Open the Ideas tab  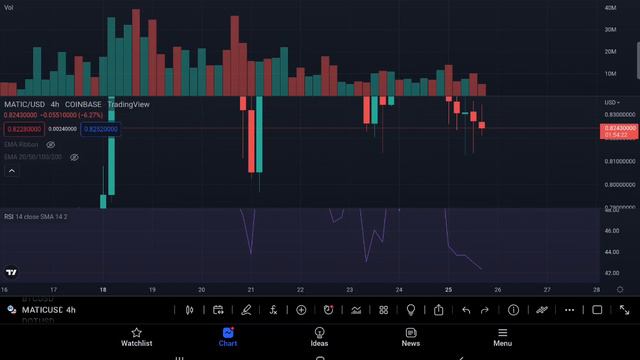pos(319,338)
